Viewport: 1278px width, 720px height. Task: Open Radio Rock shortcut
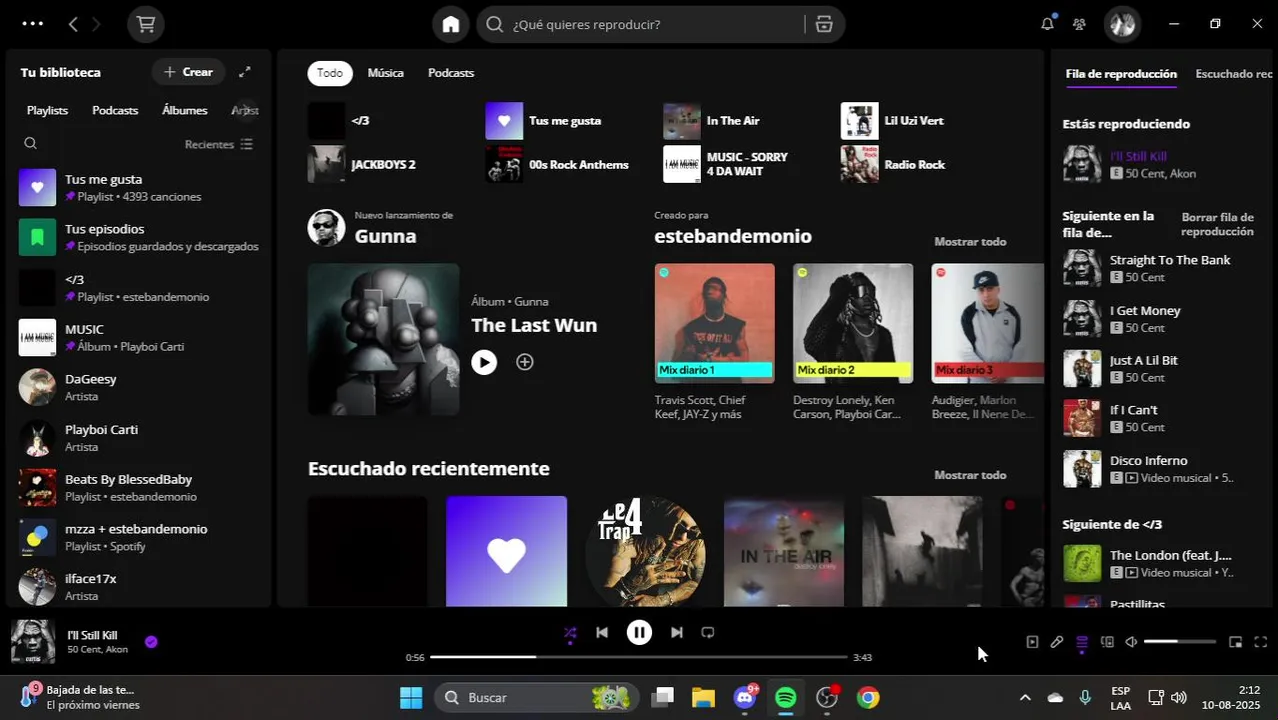925,164
